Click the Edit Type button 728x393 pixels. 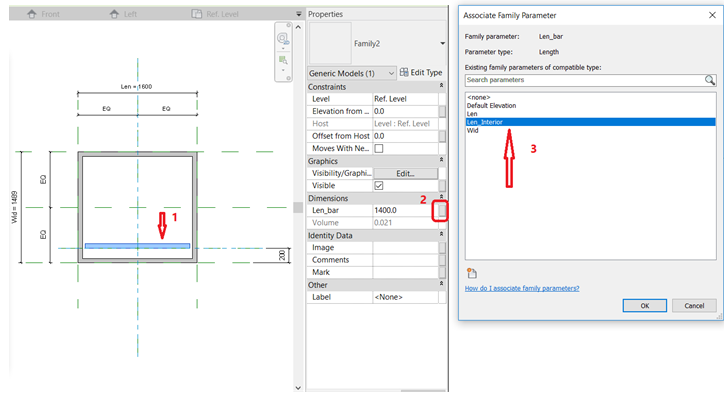(x=421, y=72)
